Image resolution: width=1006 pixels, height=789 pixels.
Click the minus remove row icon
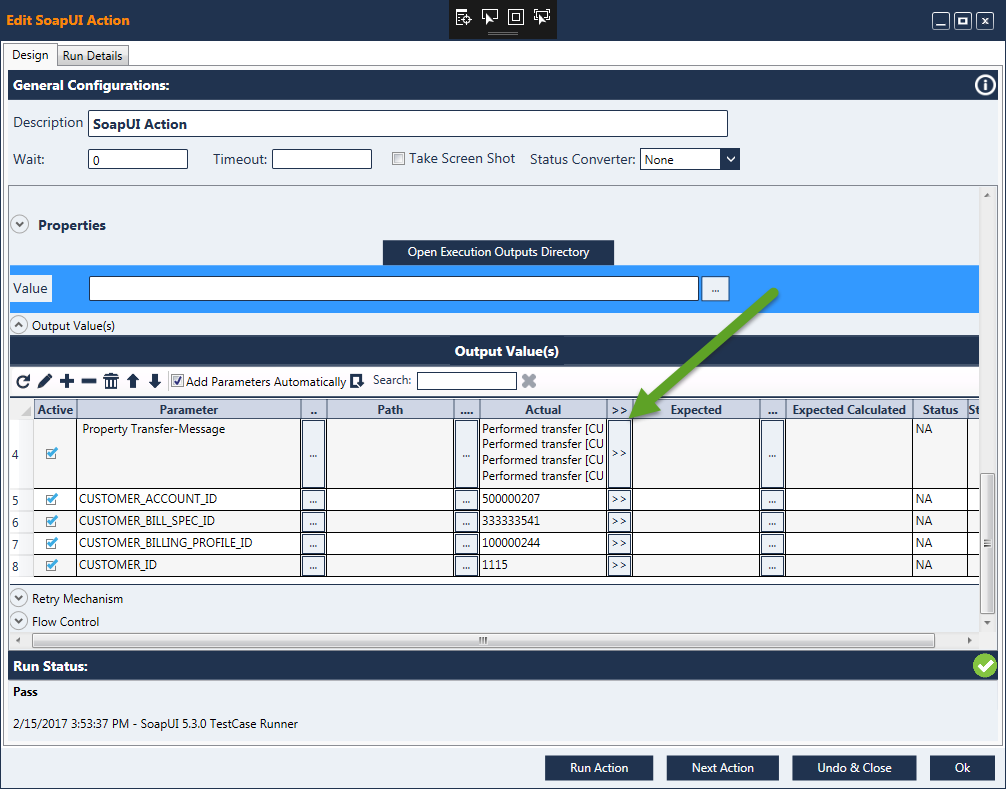(x=89, y=382)
